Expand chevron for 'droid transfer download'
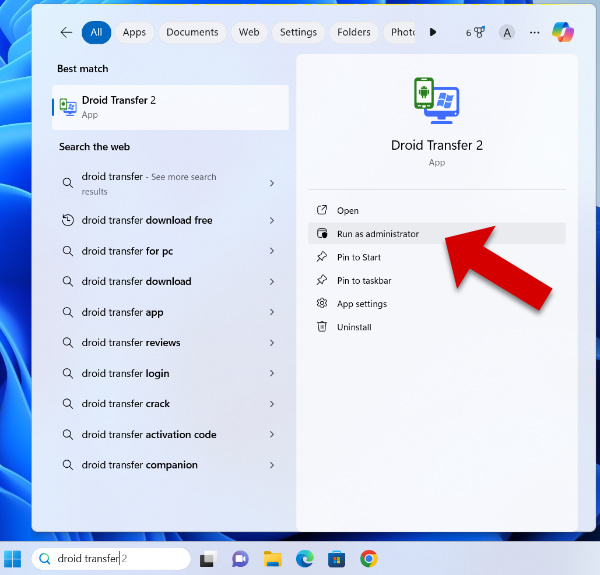Image resolution: width=600 pixels, height=575 pixels. 272,282
